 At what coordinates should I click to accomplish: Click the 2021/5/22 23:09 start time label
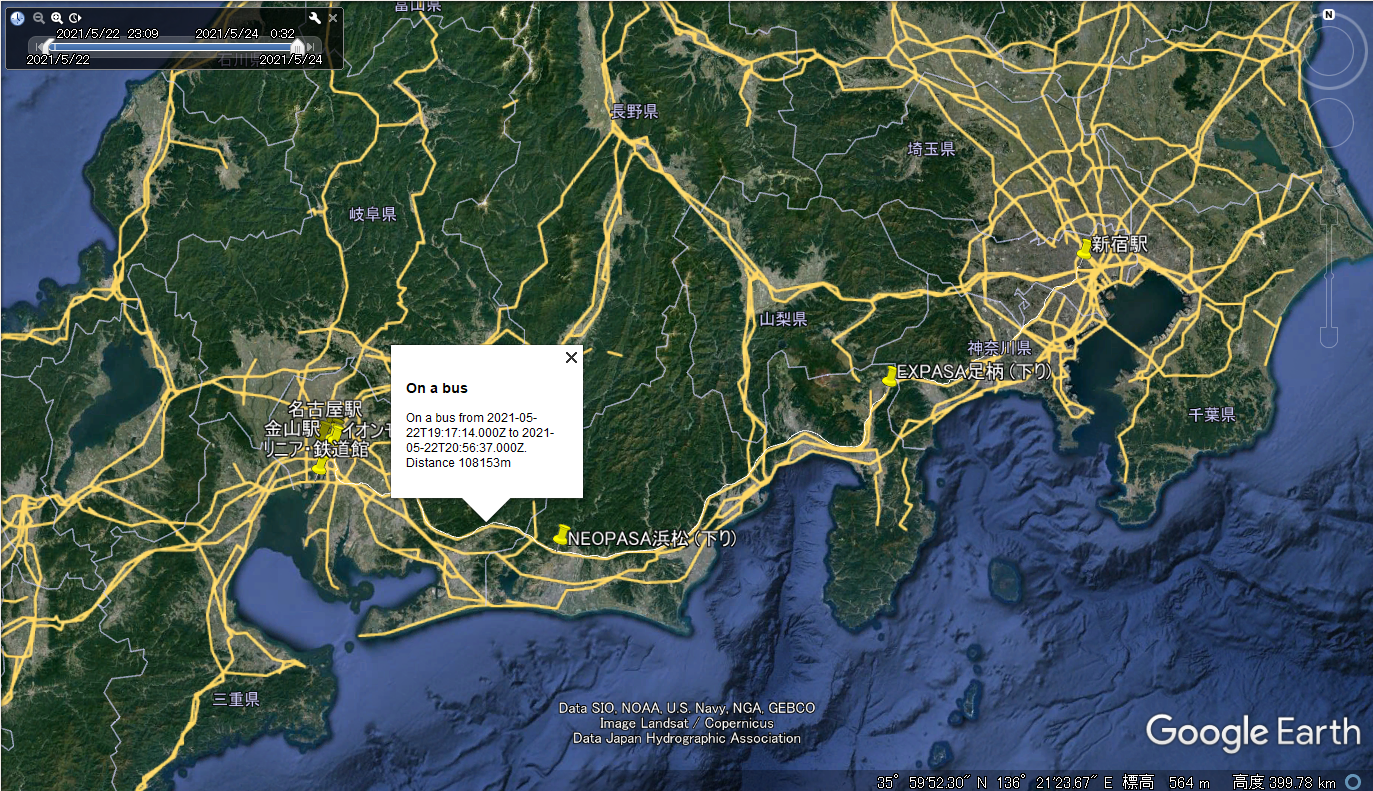pyautogui.click(x=108, y=33)
